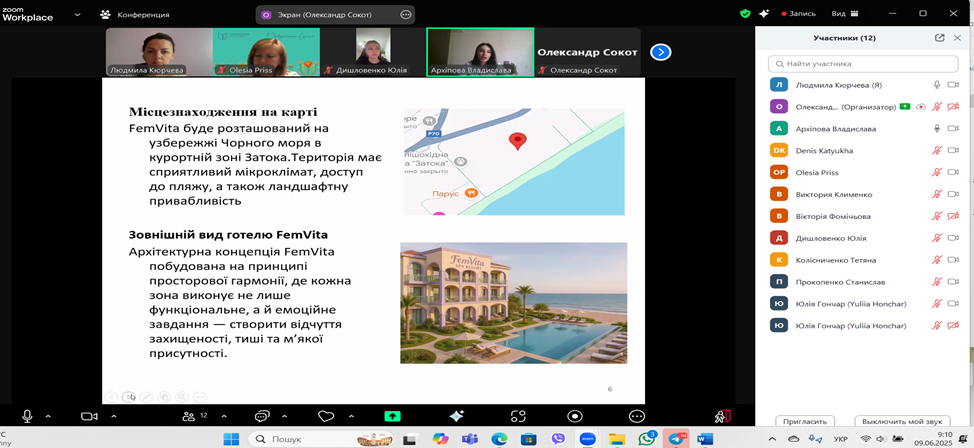Open the More options ellipsis in bottom toolbar
This screenshot has width=974, height=448.
pos(636,416)
